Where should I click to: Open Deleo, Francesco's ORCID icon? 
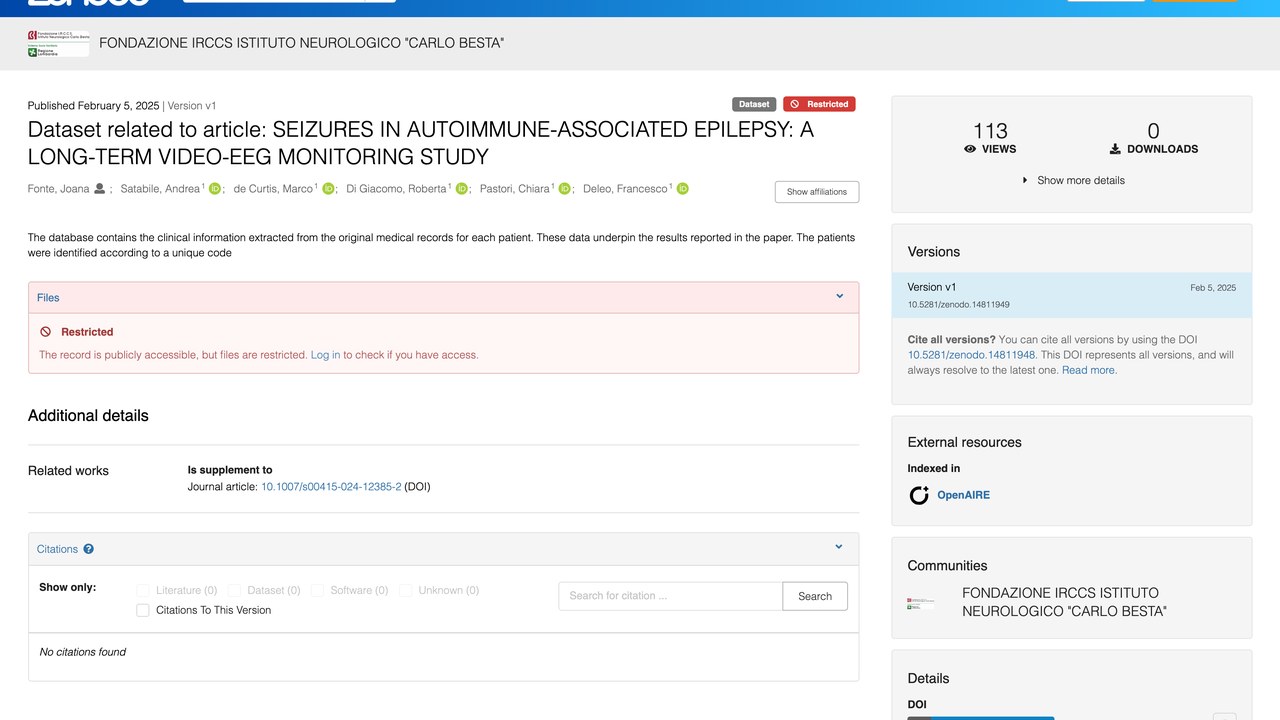pos(683,189)
